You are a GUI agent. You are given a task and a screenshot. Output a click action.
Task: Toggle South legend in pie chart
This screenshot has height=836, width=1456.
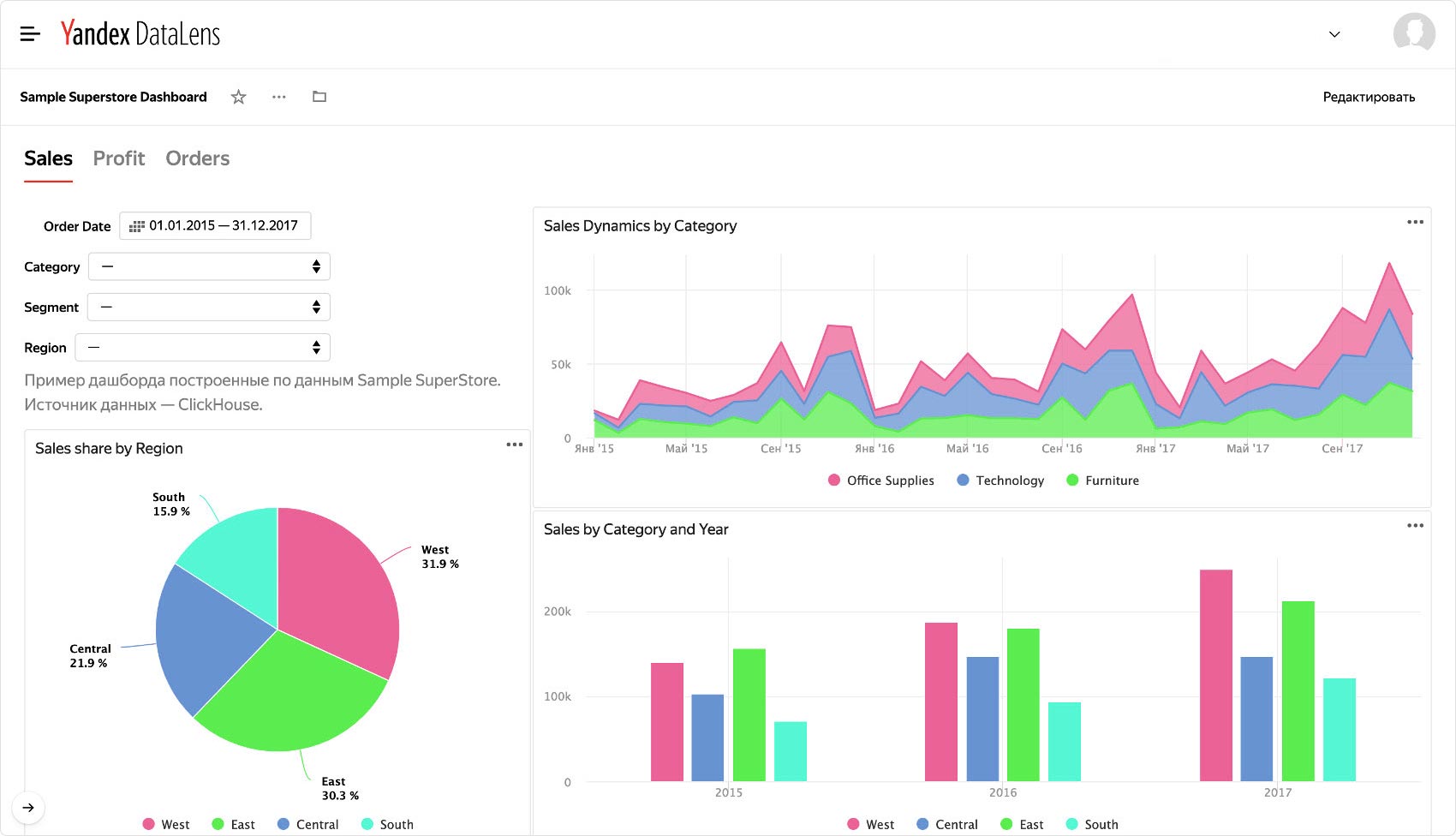387,824
